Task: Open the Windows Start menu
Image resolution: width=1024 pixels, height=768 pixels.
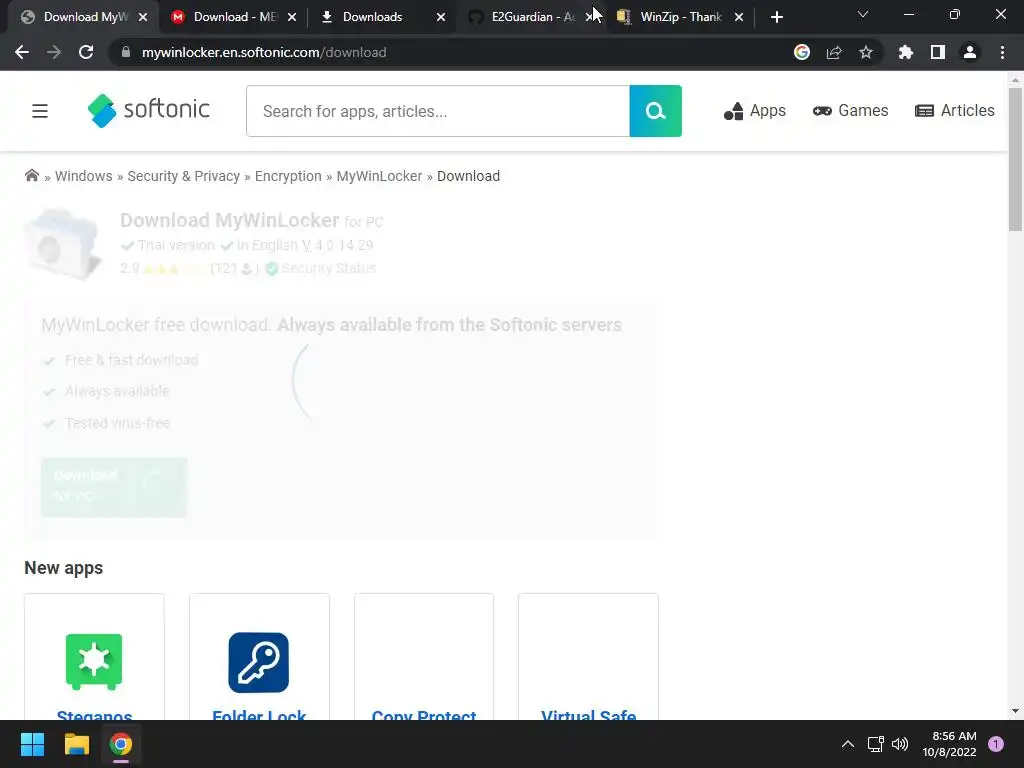Action: pyautogui.click(x=32, y=744)
